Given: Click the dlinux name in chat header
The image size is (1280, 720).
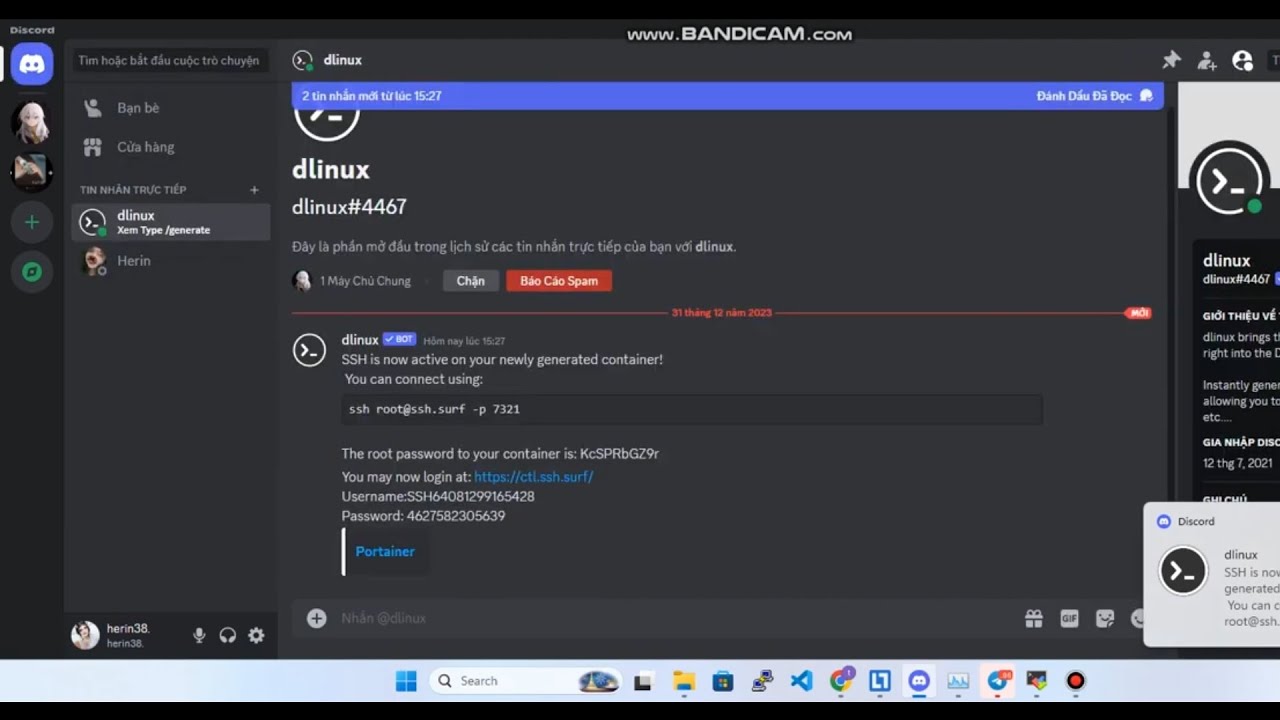Looking at the screenshot, I should click(343, 60).
